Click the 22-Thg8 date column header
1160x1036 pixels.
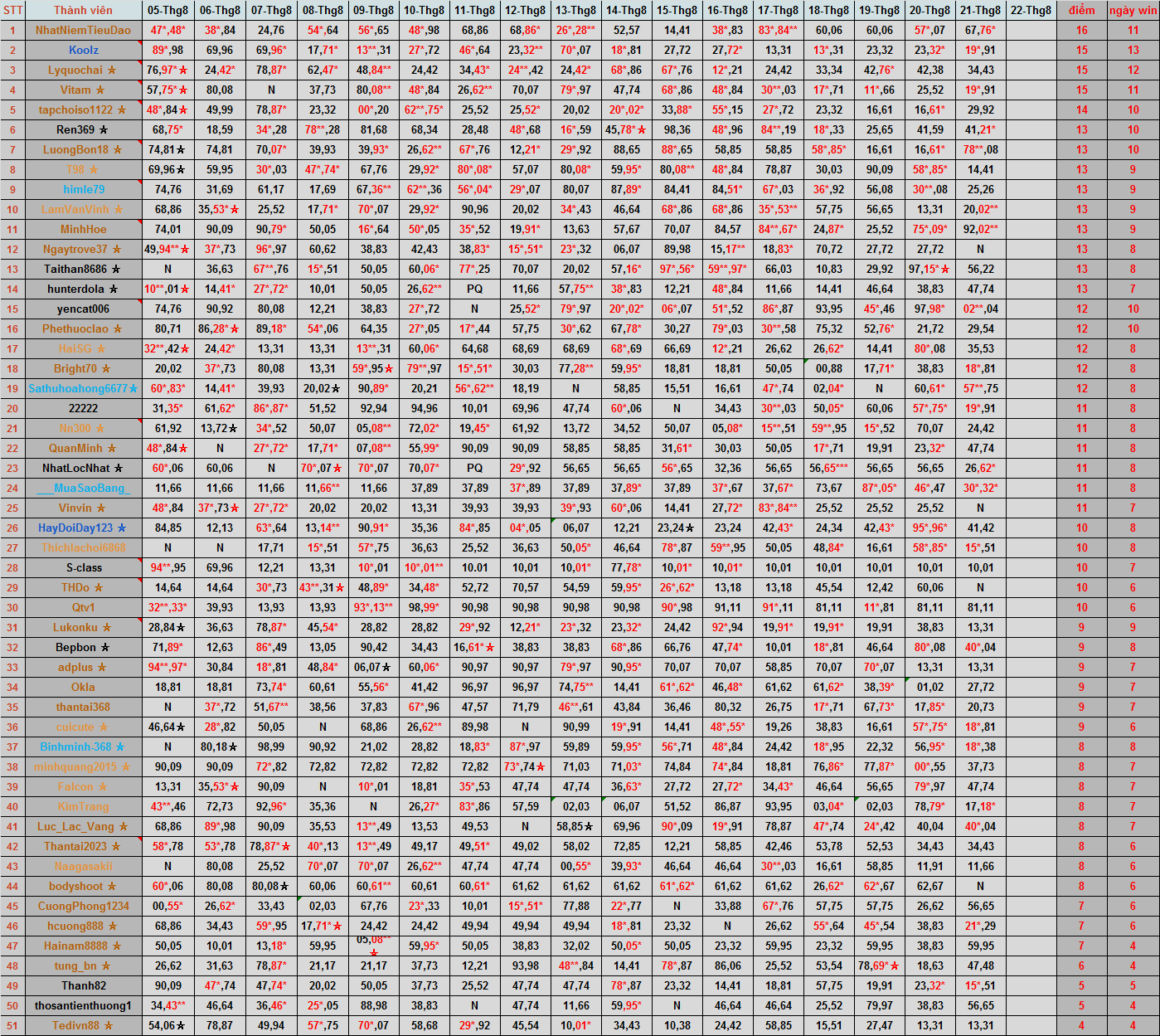click(x=1031, y=11)
